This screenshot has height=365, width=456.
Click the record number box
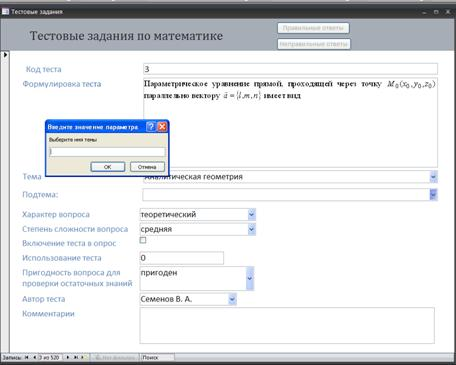(49, 357)
